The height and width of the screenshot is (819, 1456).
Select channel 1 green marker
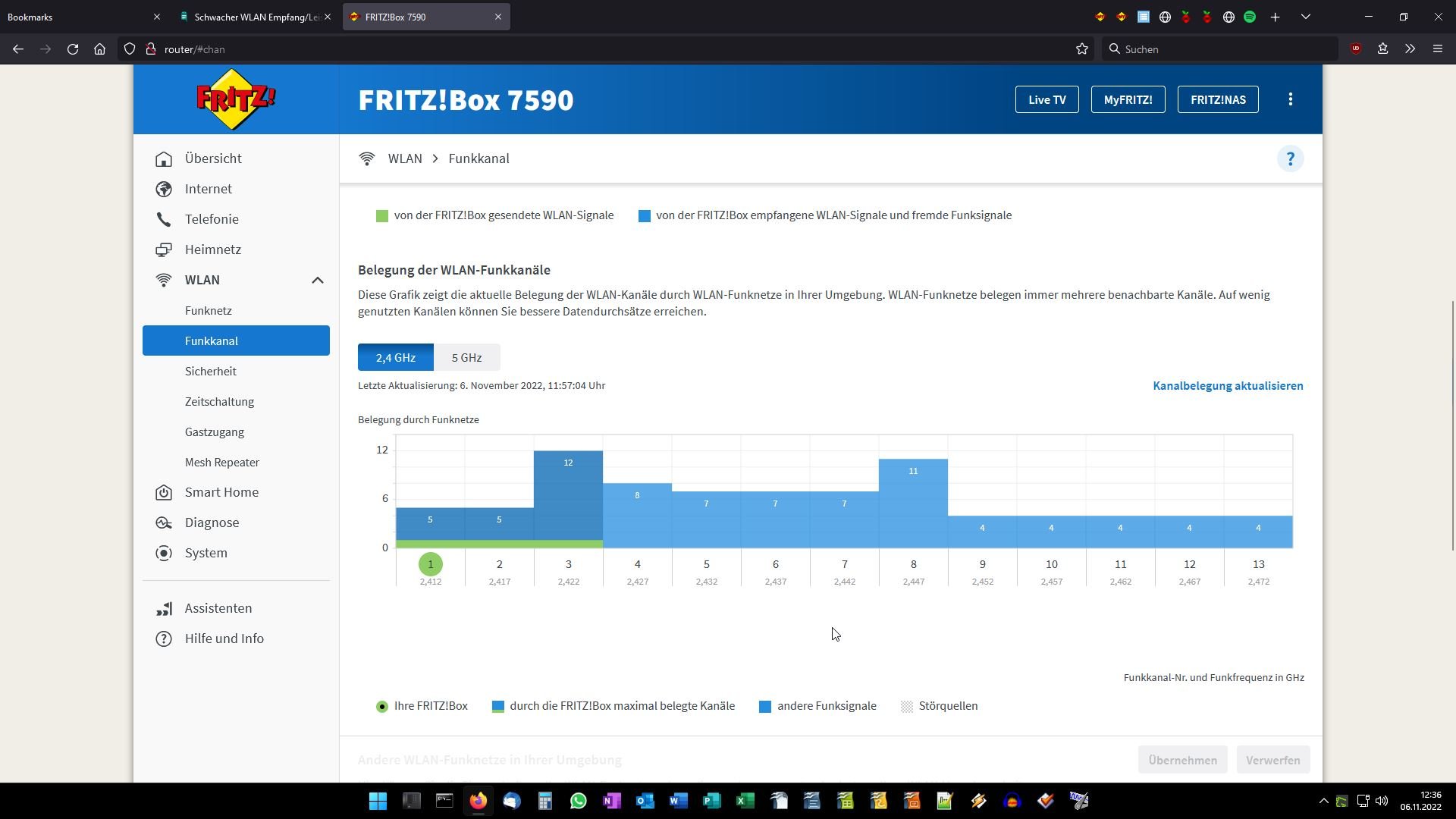click(x=430, y=564)
